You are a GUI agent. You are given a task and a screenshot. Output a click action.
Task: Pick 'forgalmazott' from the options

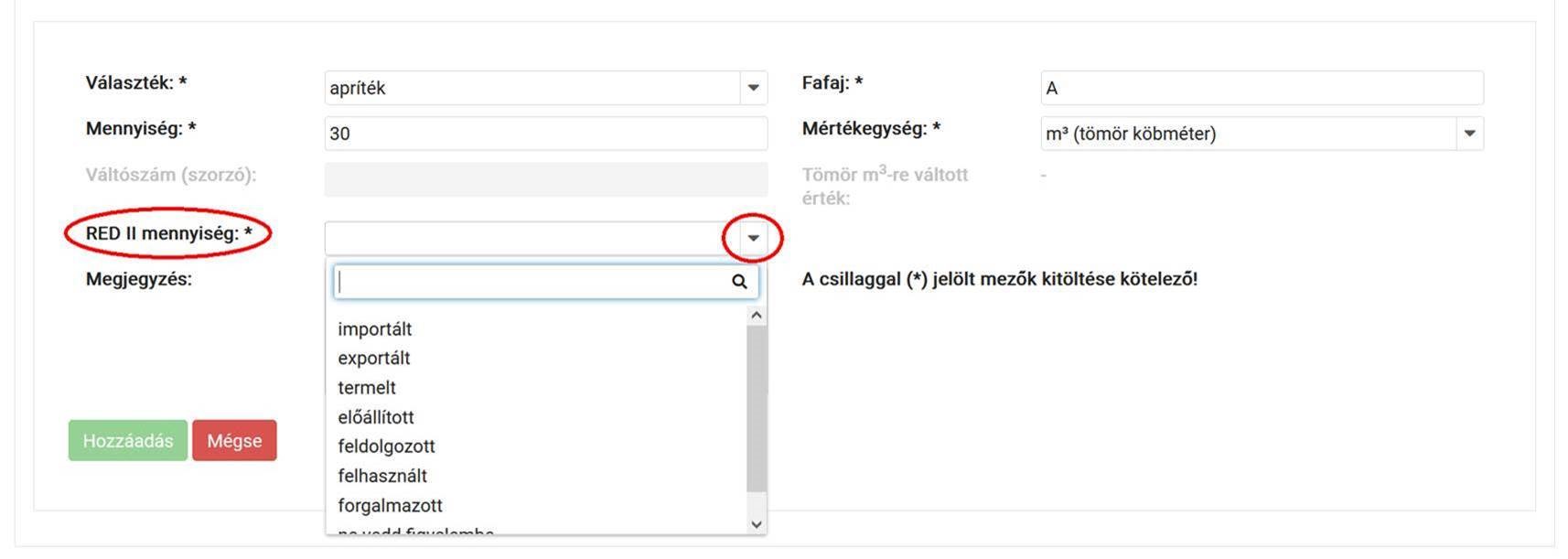(x=390, y=505)
